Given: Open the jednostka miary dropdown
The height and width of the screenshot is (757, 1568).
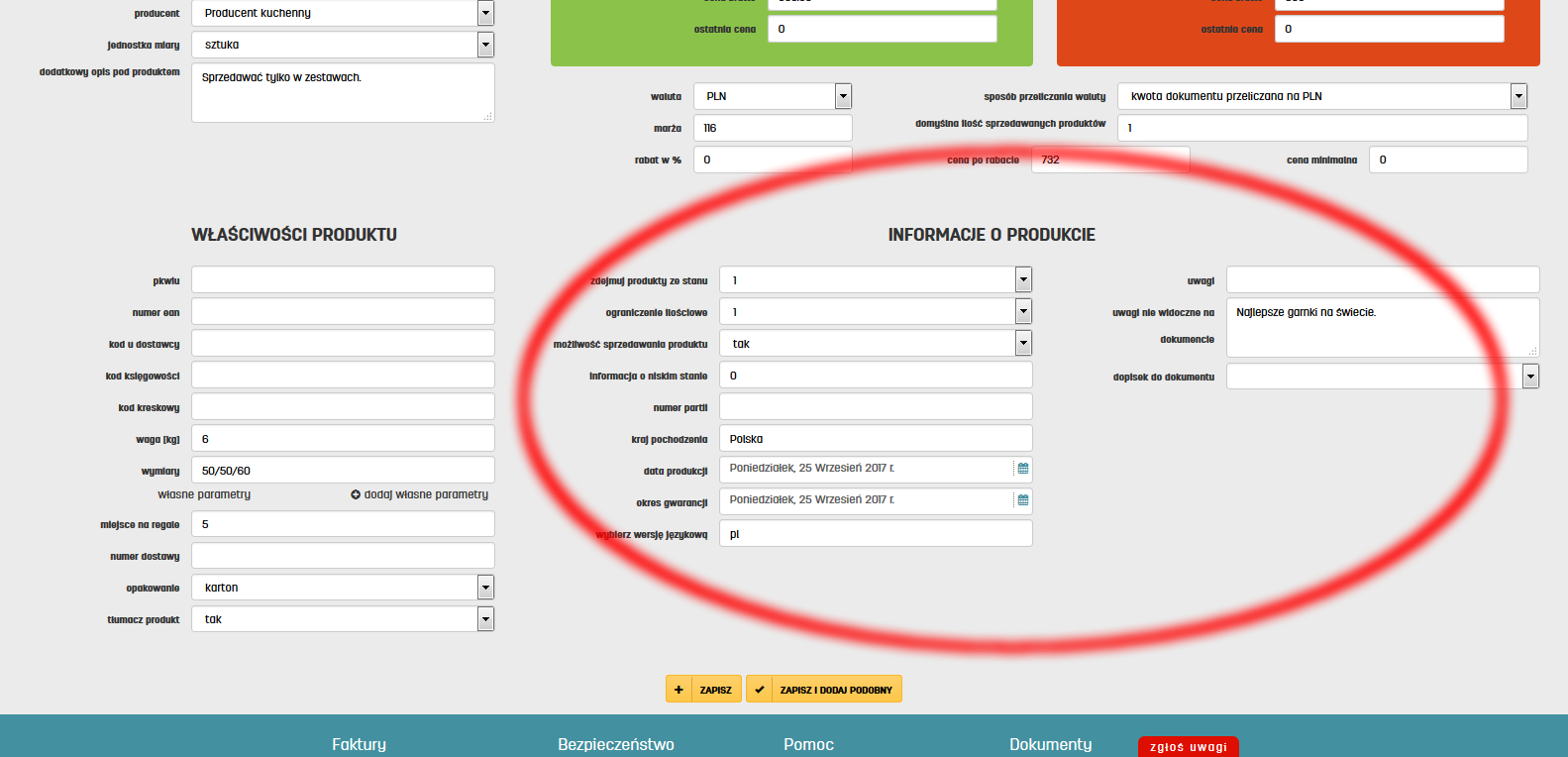Looking at the screenshot, I should click(485, 45).
